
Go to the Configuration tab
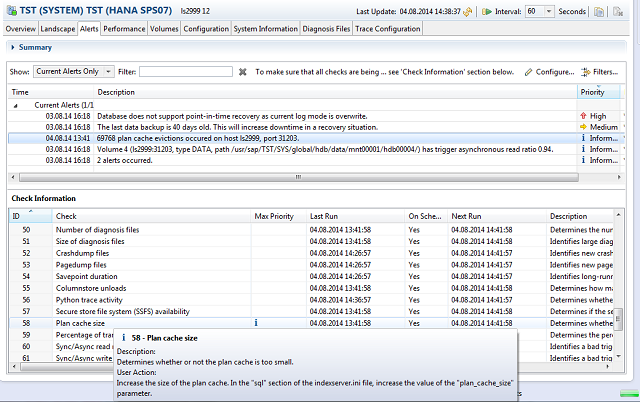[206, 29]
